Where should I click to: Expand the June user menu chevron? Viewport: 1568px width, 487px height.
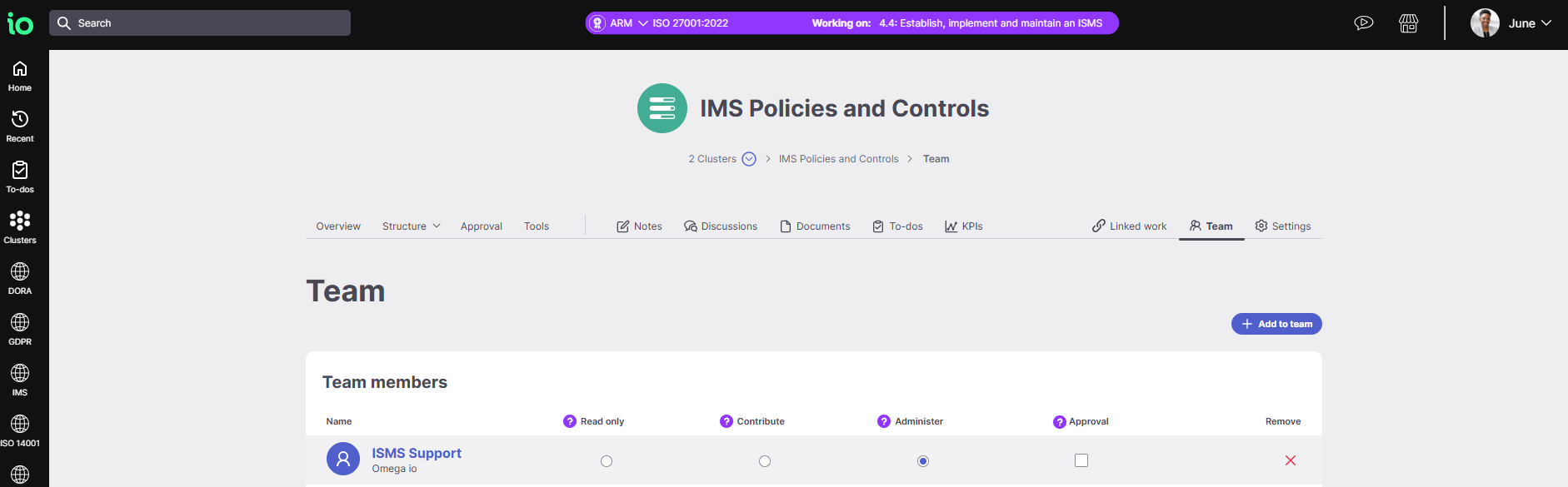1546,23
